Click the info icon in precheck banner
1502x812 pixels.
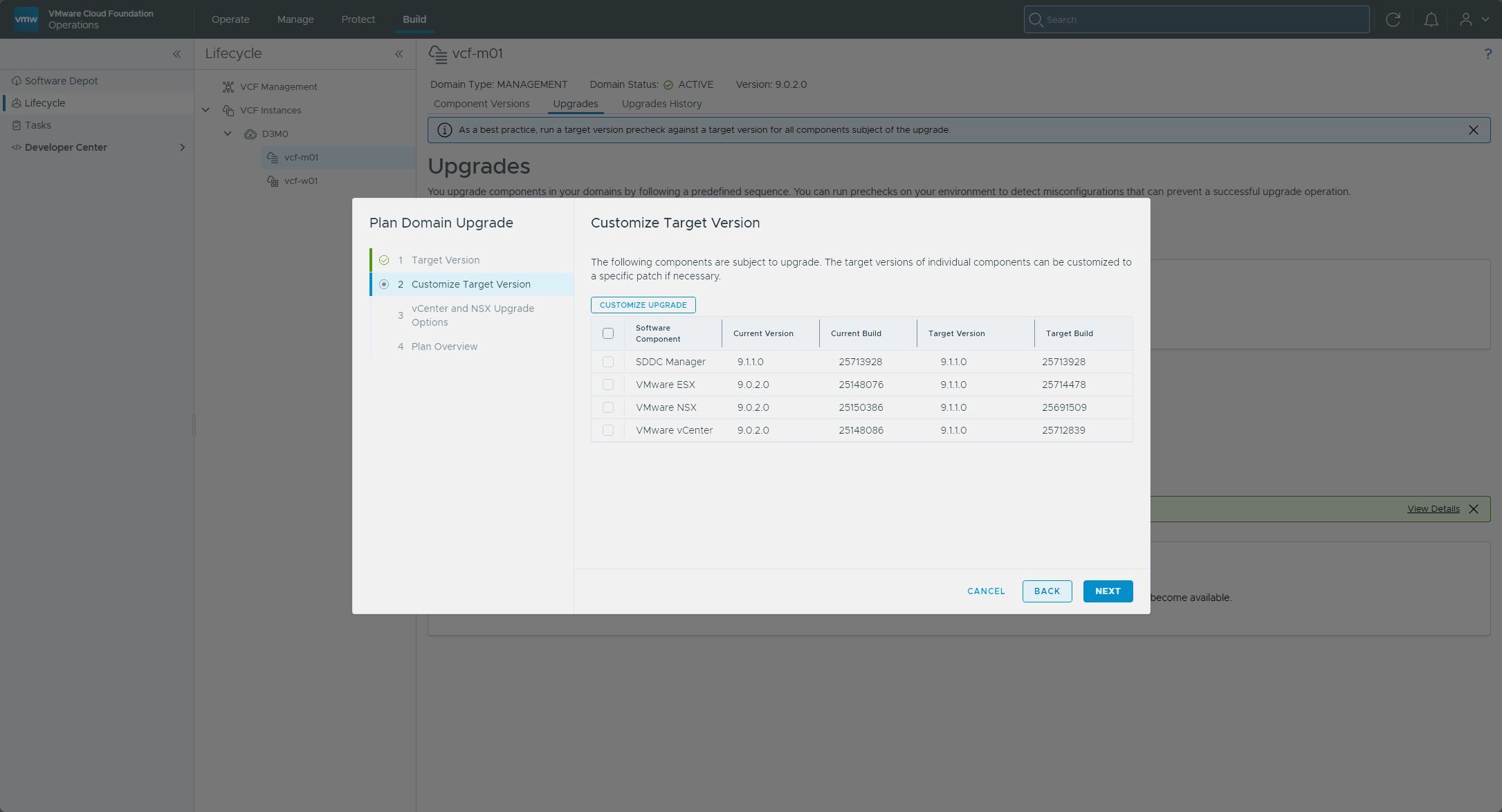(x=445, y=130)
